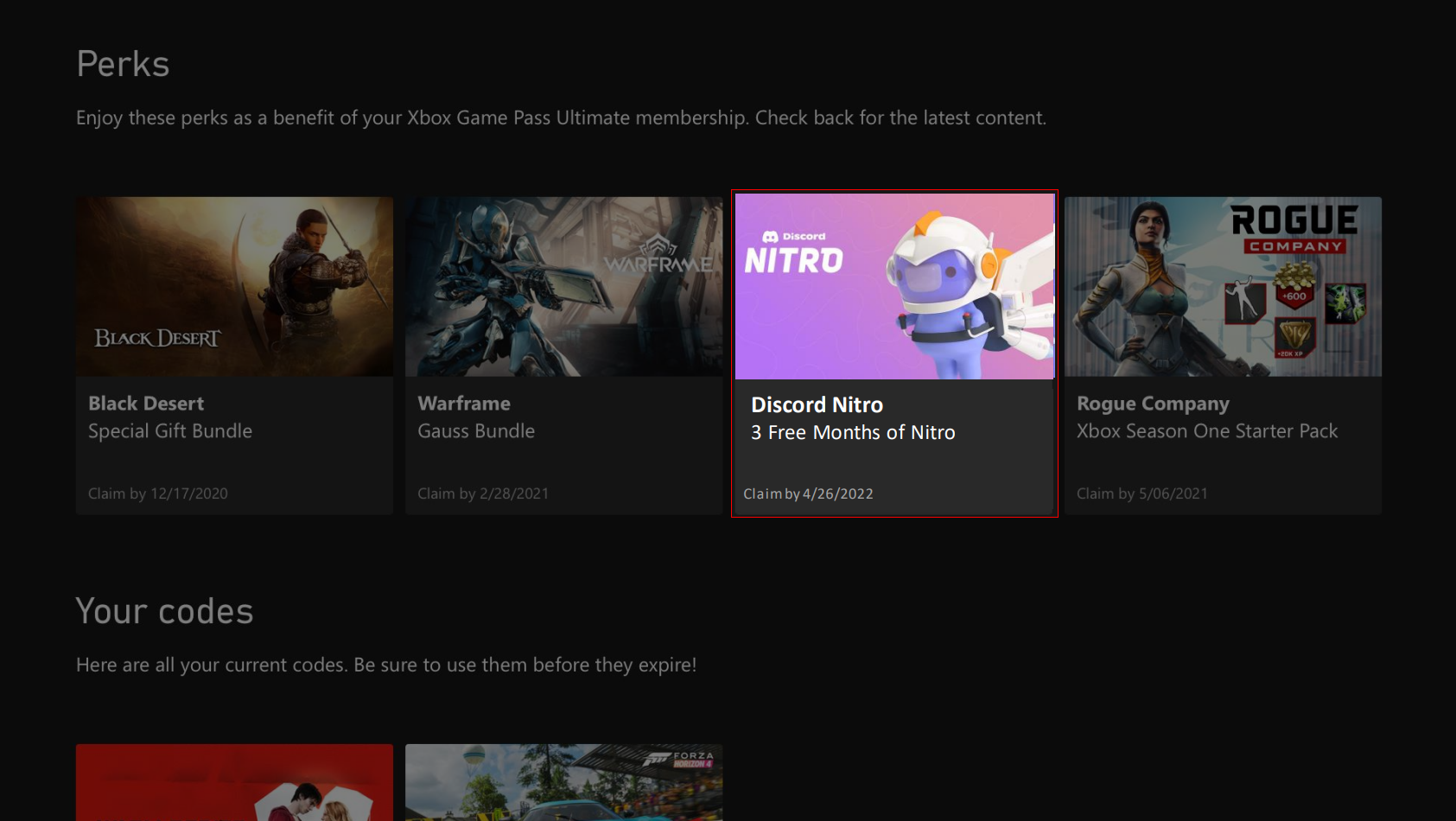Click the Your codes section heading

pos(164,612)
